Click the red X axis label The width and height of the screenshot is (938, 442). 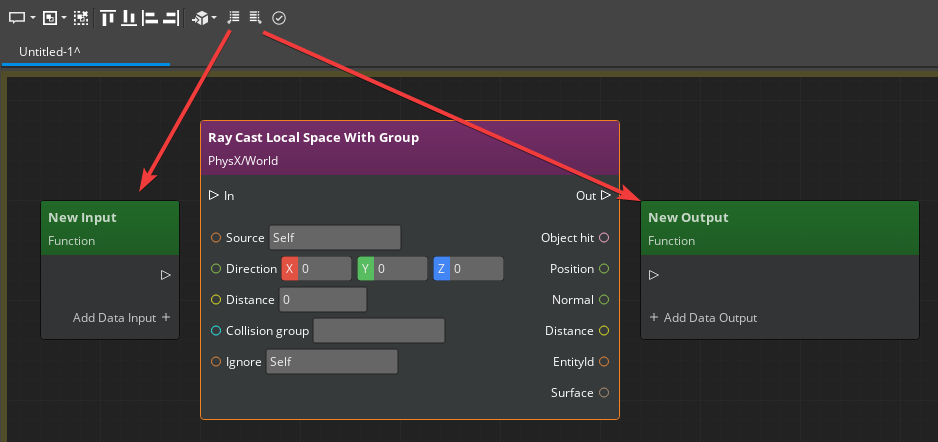(290, 269)
